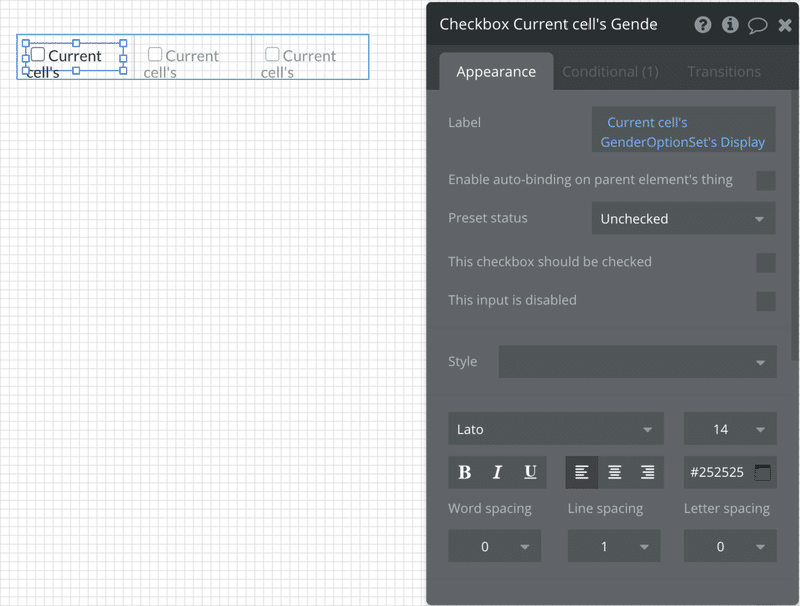This screenshot has width=800, height=606.
Task: Switch to the Appearance tab
Action: [496, 71]
